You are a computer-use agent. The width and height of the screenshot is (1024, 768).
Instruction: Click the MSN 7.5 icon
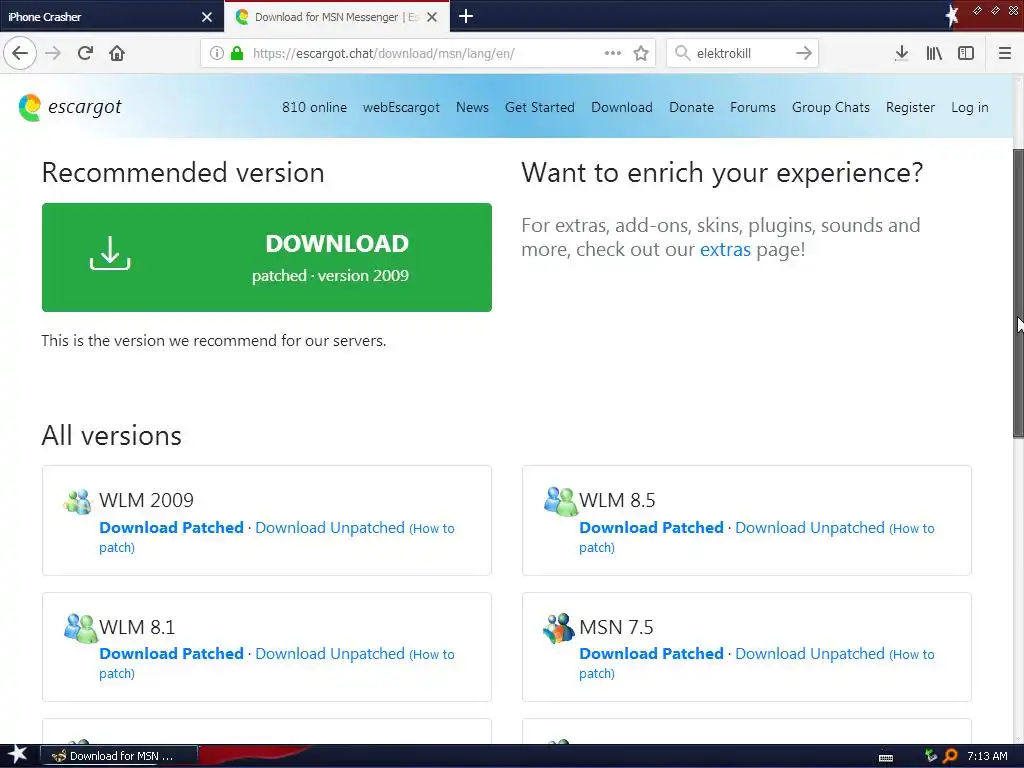coord(559,628)
